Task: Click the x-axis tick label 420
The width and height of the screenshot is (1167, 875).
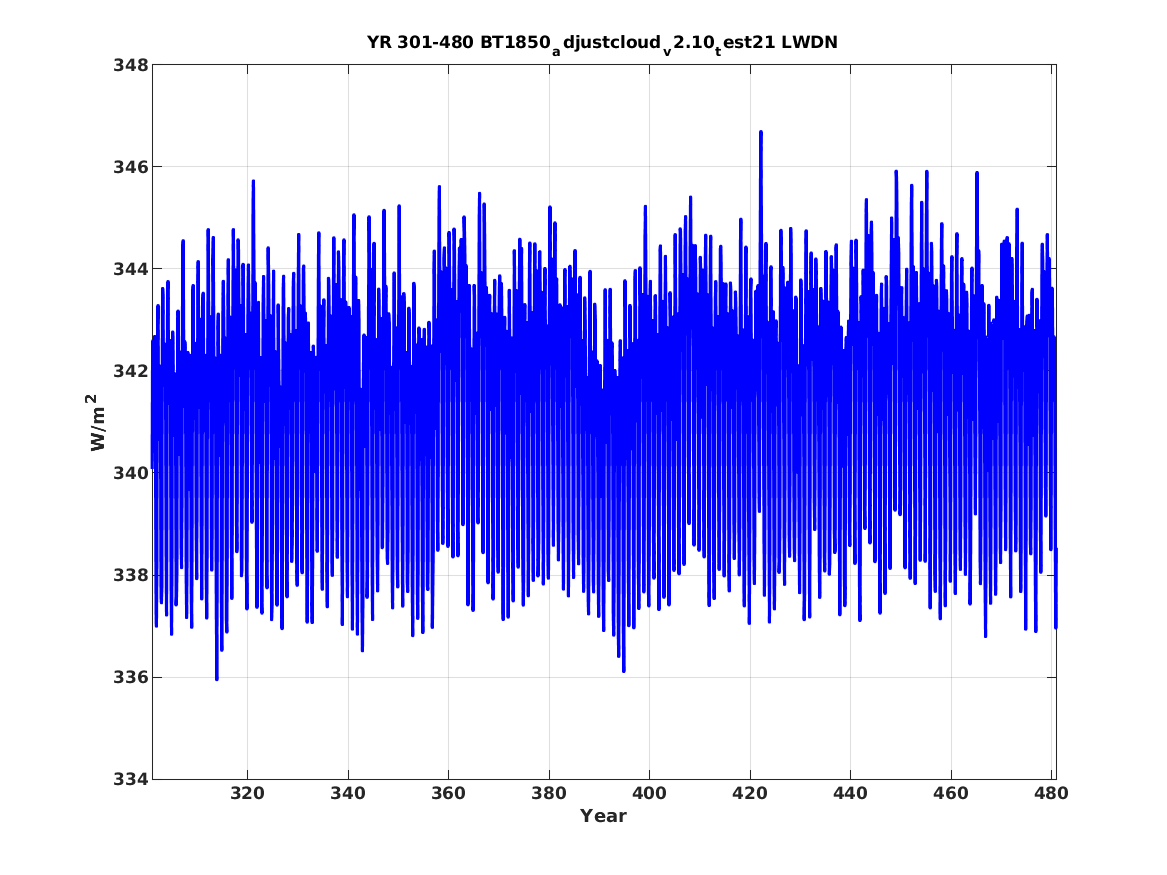Action: pyautogui.click(x=749, y=794)
